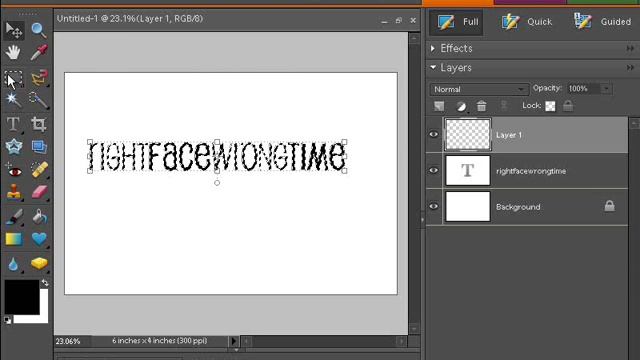
Task: Hide the Background layer eye icon
Action: (x=433, y=206)
